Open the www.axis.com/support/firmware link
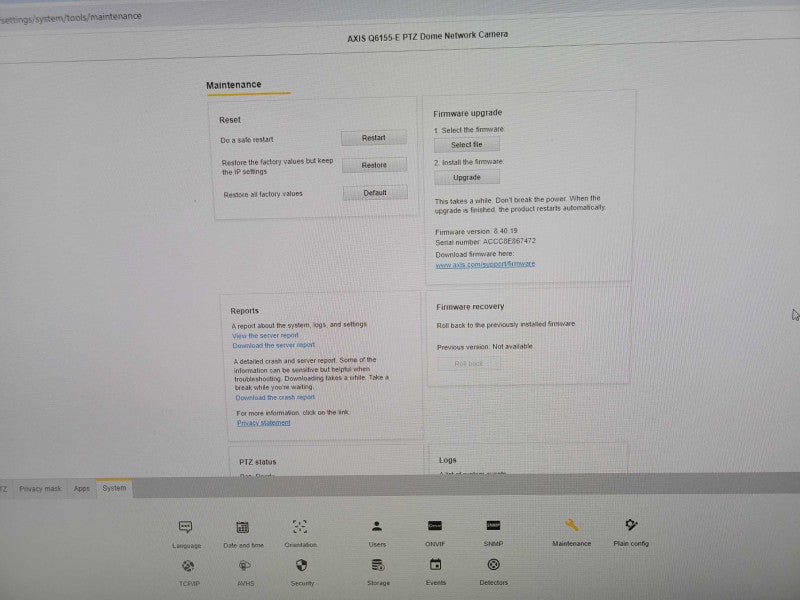800x600 pixels. pyautogui.click(x=485, y=264)
